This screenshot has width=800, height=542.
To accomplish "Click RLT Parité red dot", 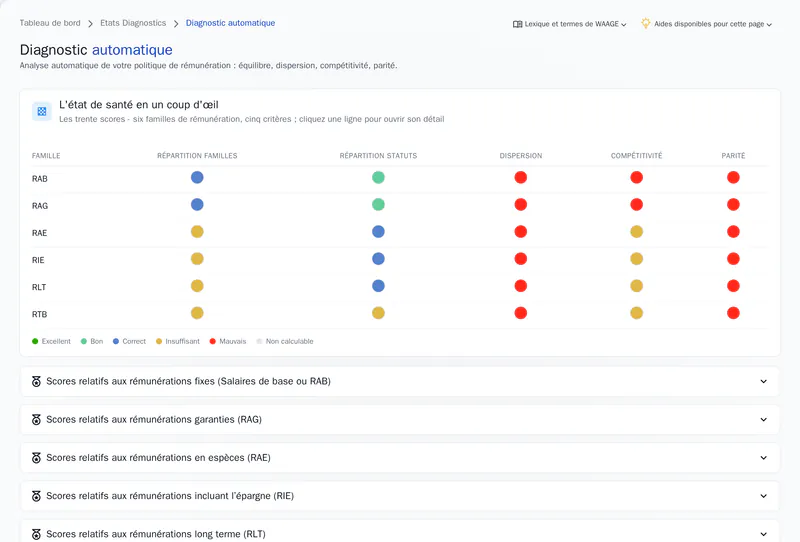I will pyautogui.click(x=733, y=286).
